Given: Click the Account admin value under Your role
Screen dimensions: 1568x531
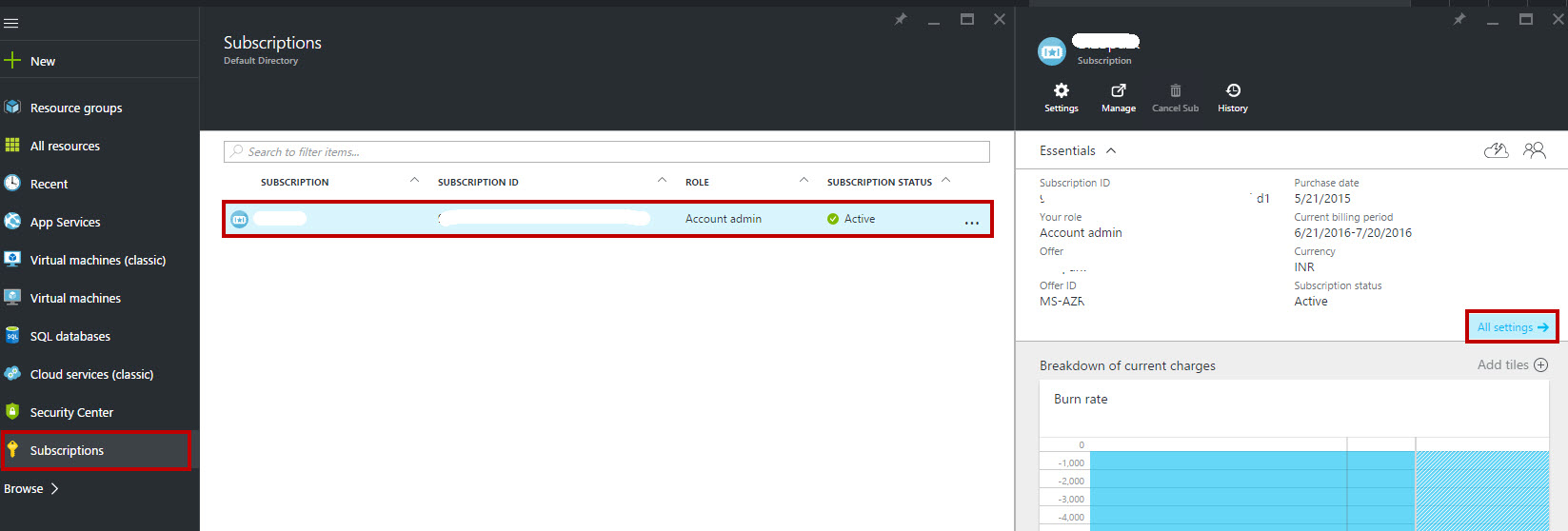Looking at the screenshot, I should [1081, 233].
